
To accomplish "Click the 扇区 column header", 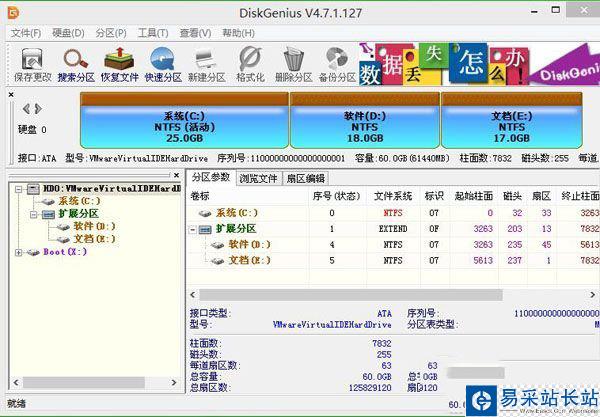I will [x=541, y=196].
